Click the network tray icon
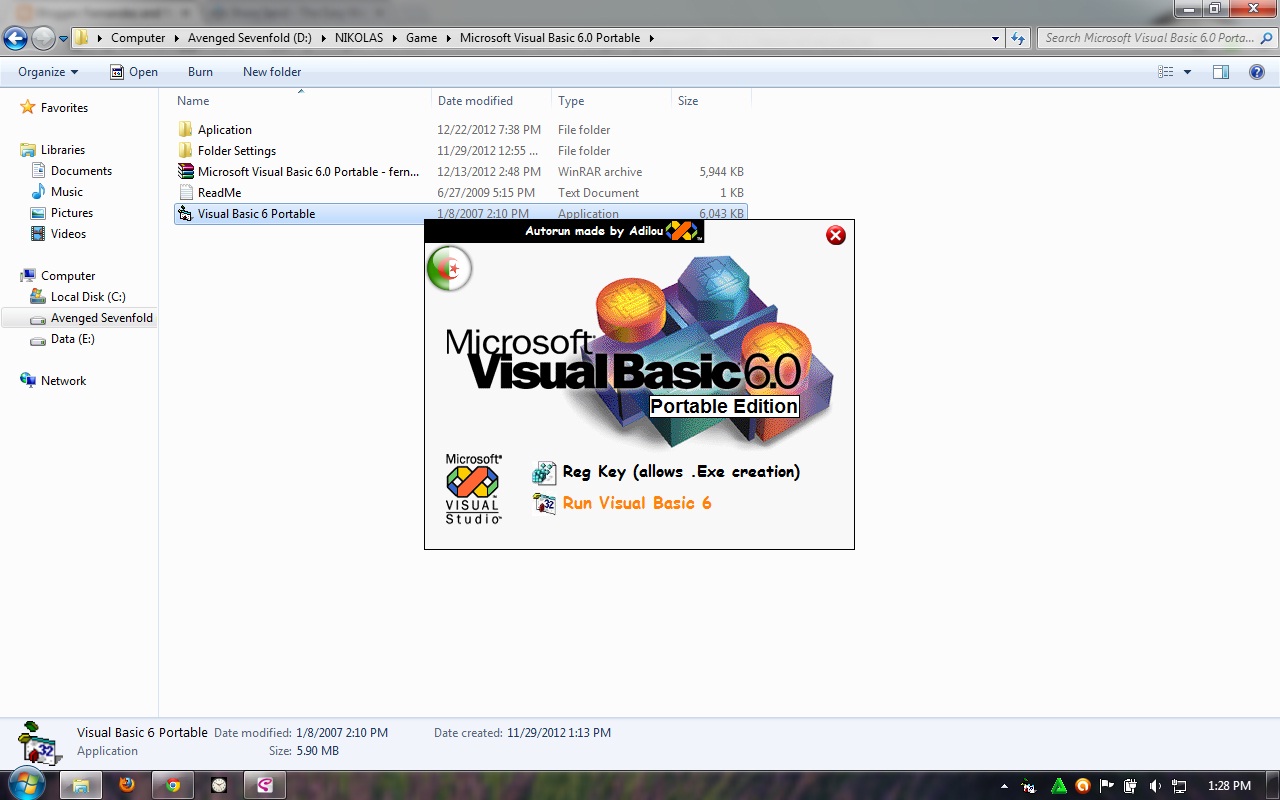Image resolution: width=1280 pixels, height=800 pixels. pos(1179,786)
